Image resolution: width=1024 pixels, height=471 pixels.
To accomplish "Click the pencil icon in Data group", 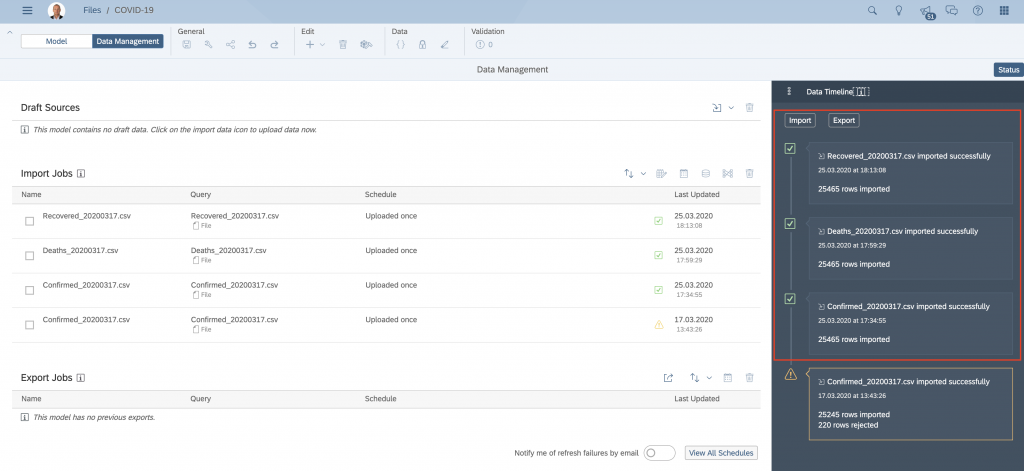I will click(x=445, y=44).
